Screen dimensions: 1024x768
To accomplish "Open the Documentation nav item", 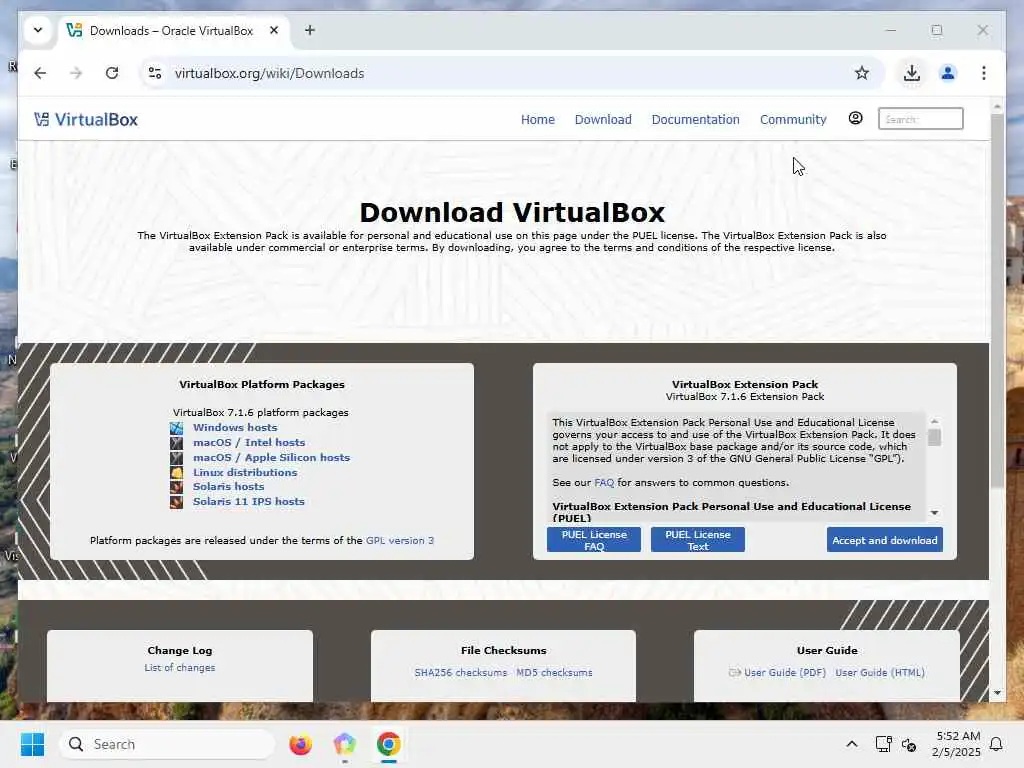I will coord(696,120).
